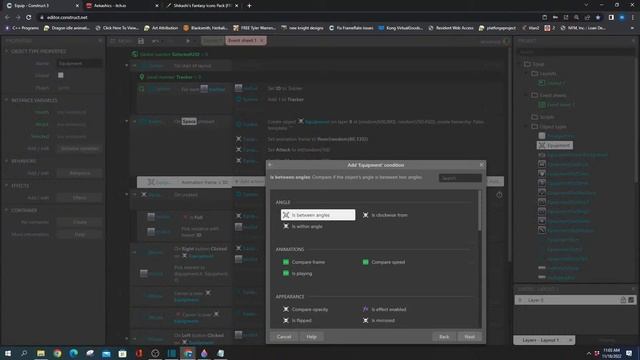Viewport: 640px width, 360px height.
Task: Click the Back button in dialog
Action: [444, 337]
